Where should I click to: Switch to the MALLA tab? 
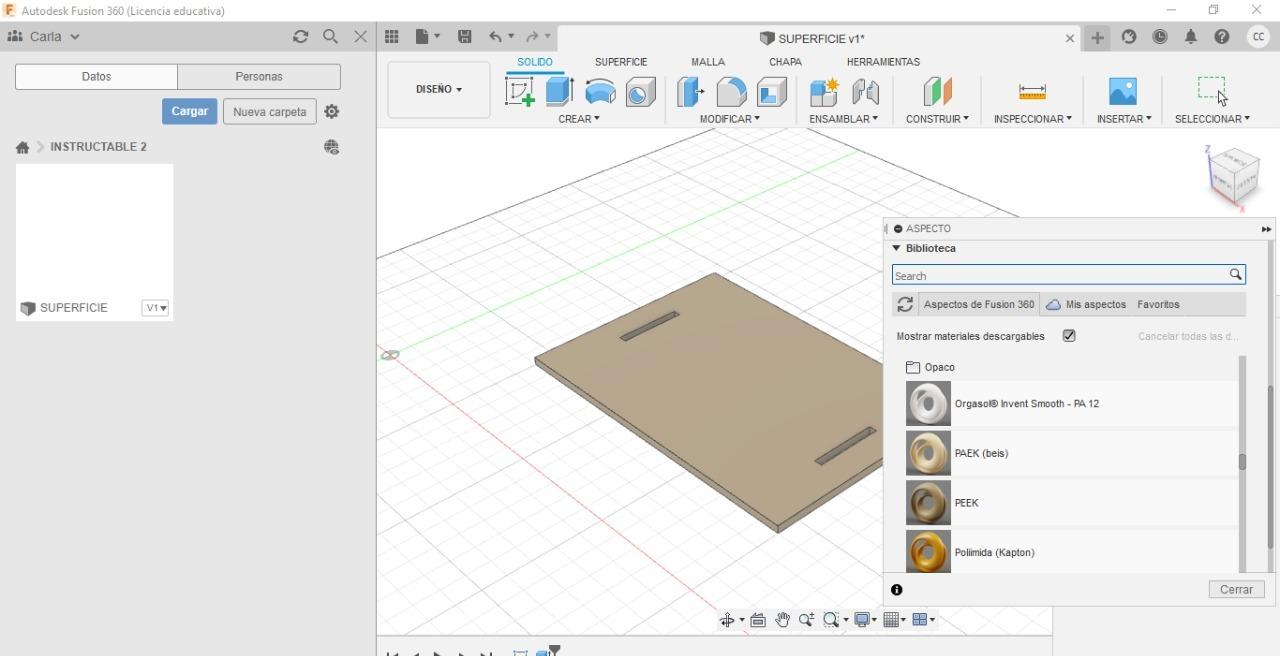coord(708,62)
